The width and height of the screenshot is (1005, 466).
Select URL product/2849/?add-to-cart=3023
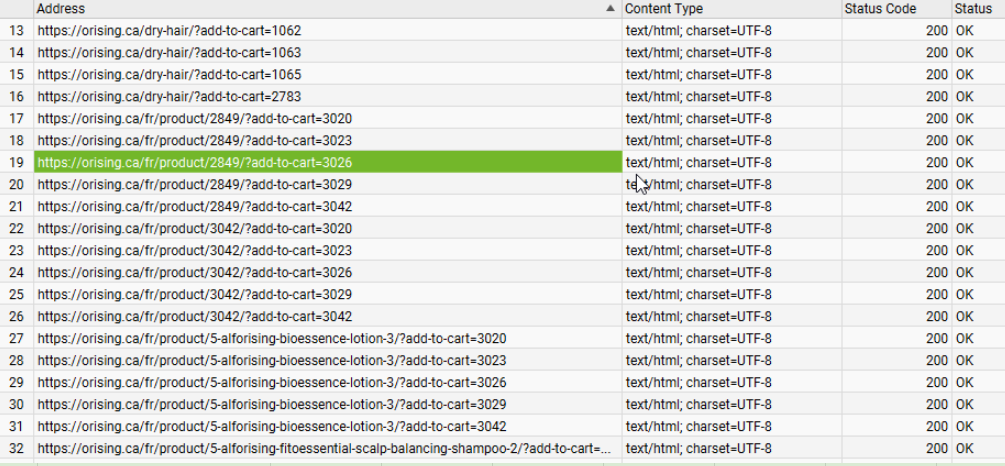point(195,140)
